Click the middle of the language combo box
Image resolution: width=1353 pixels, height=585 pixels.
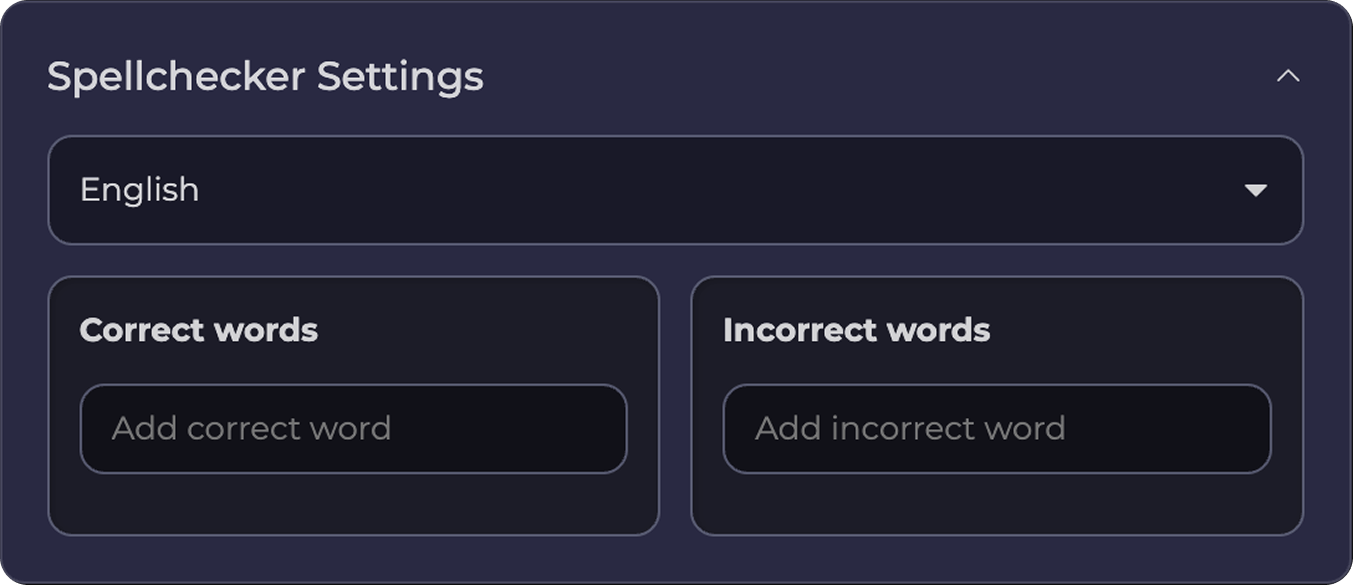[x=675, y=190]
